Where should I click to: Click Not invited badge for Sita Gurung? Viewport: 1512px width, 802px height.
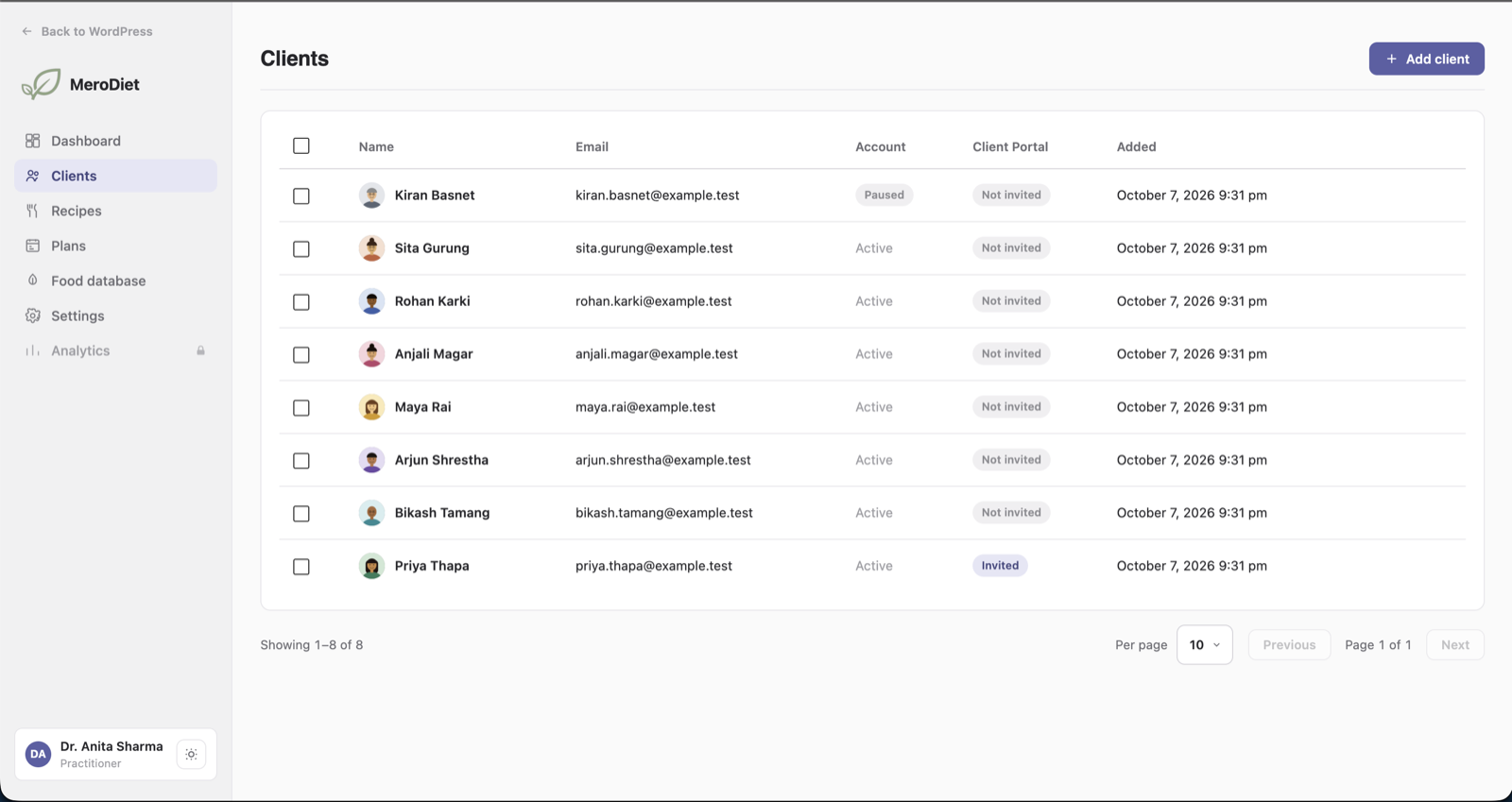click(x=1011, y=248)
